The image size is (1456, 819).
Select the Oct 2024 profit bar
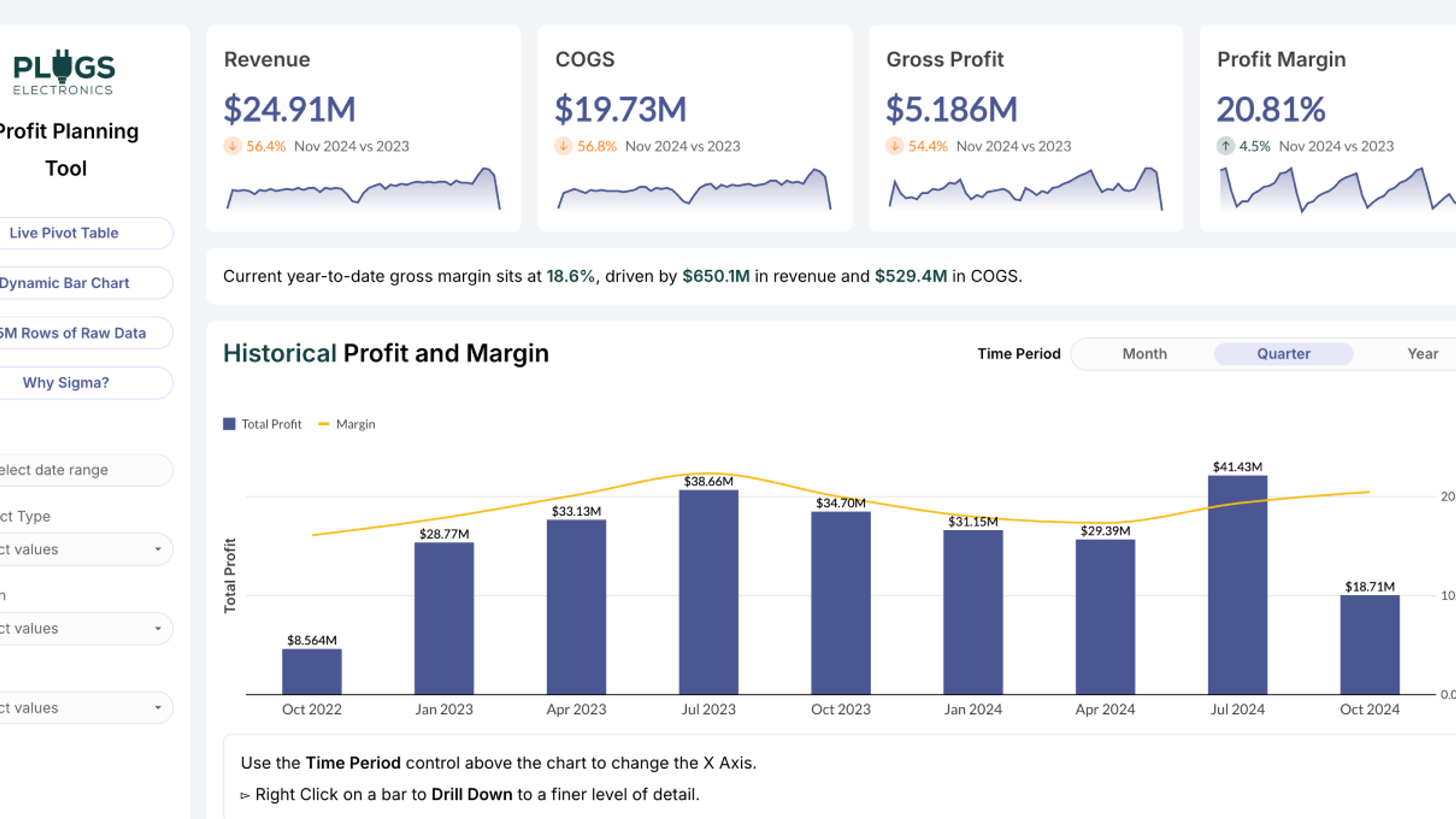[x=1370, y=645]
